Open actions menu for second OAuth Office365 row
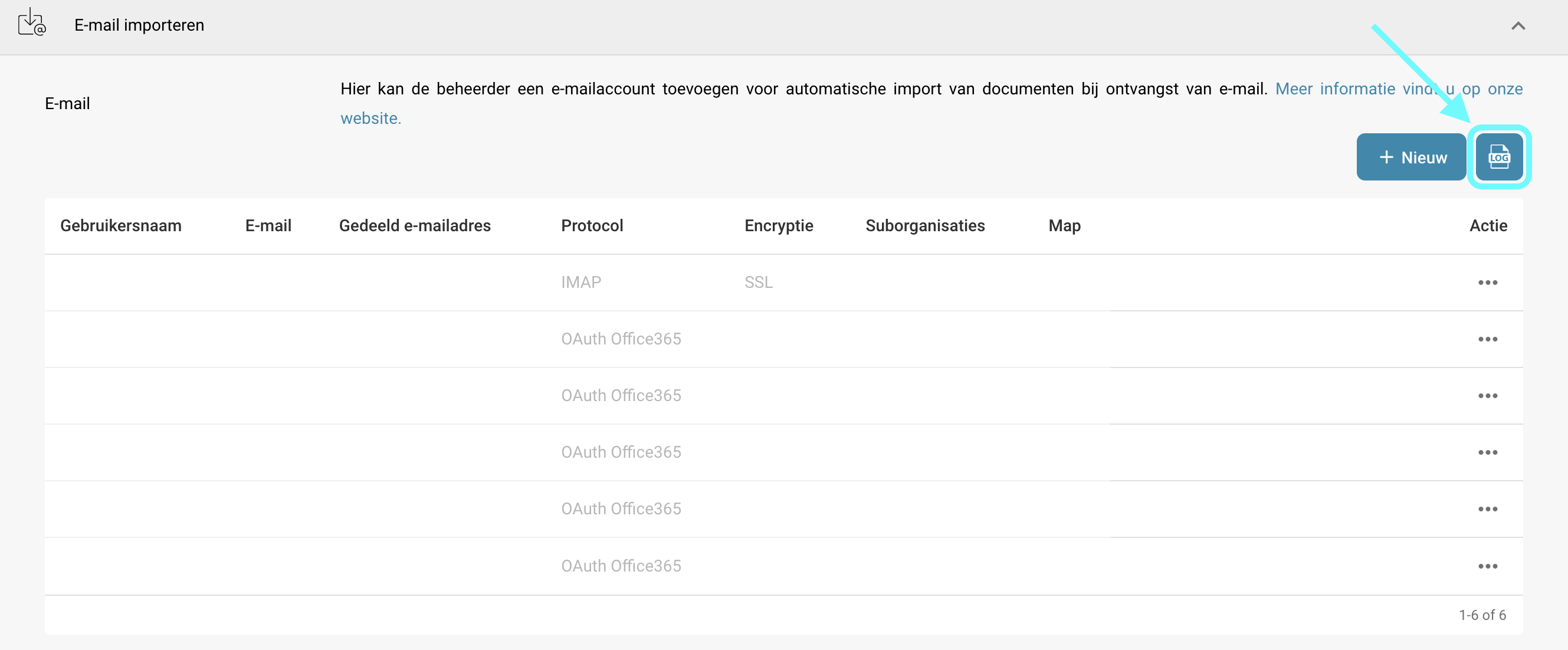The height and width of the screenshot is (650, 1568). (x=1487, y=396)
